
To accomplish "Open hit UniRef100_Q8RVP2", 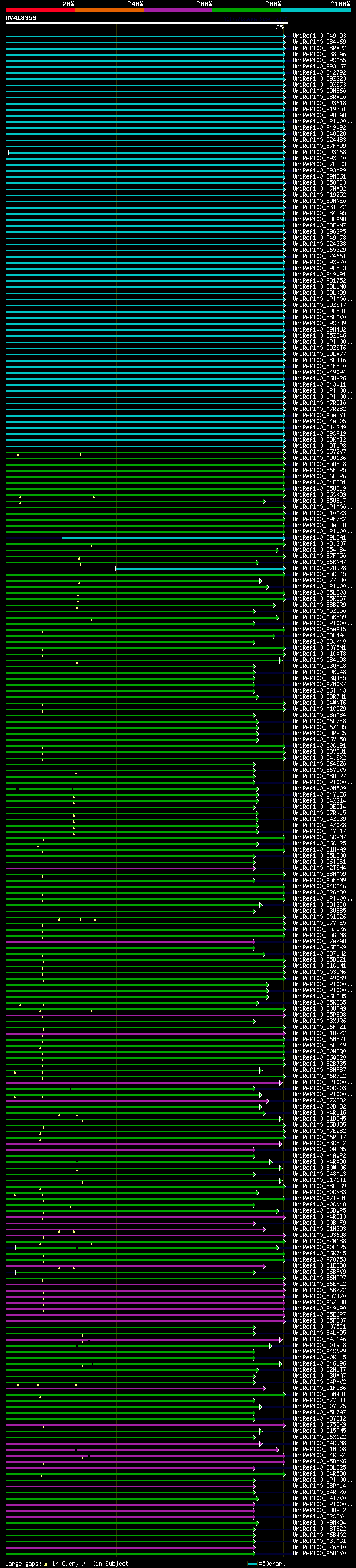I will (x=319, y=48).
